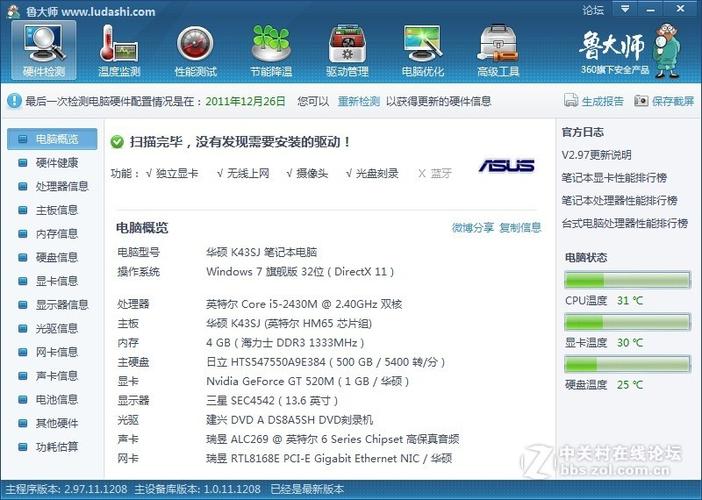Open the 驱动管理 driver management
This screenshot has width=702, height=500.
pyautogui.click(x=347, y=50)
